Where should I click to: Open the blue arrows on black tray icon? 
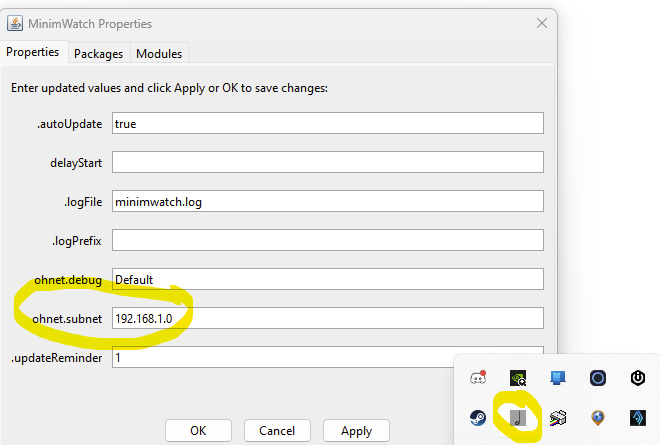[638, 418]
